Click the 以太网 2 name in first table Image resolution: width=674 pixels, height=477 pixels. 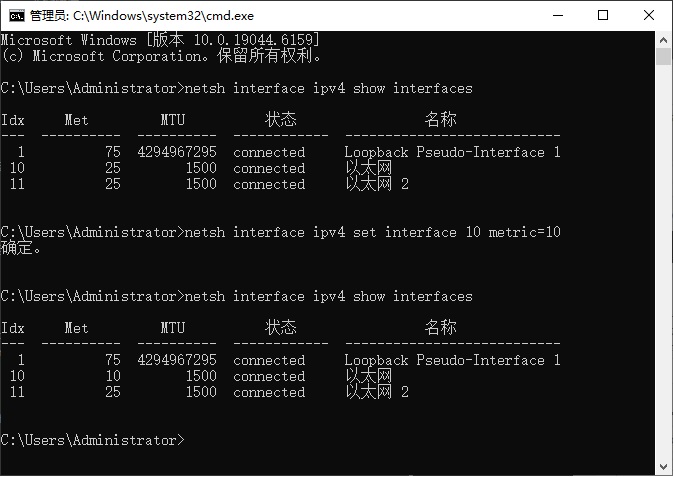point(377,184)
